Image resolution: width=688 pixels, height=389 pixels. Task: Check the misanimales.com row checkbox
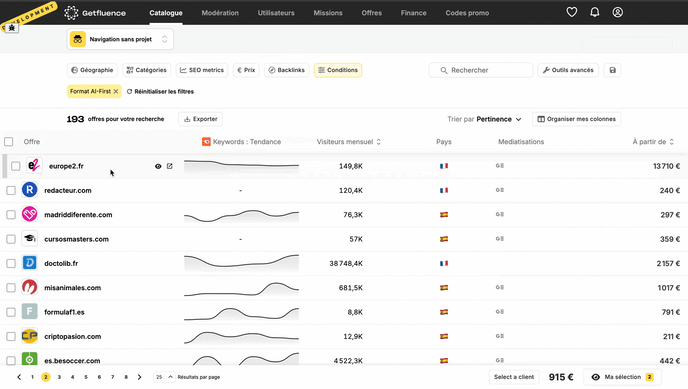coord(11,288)
